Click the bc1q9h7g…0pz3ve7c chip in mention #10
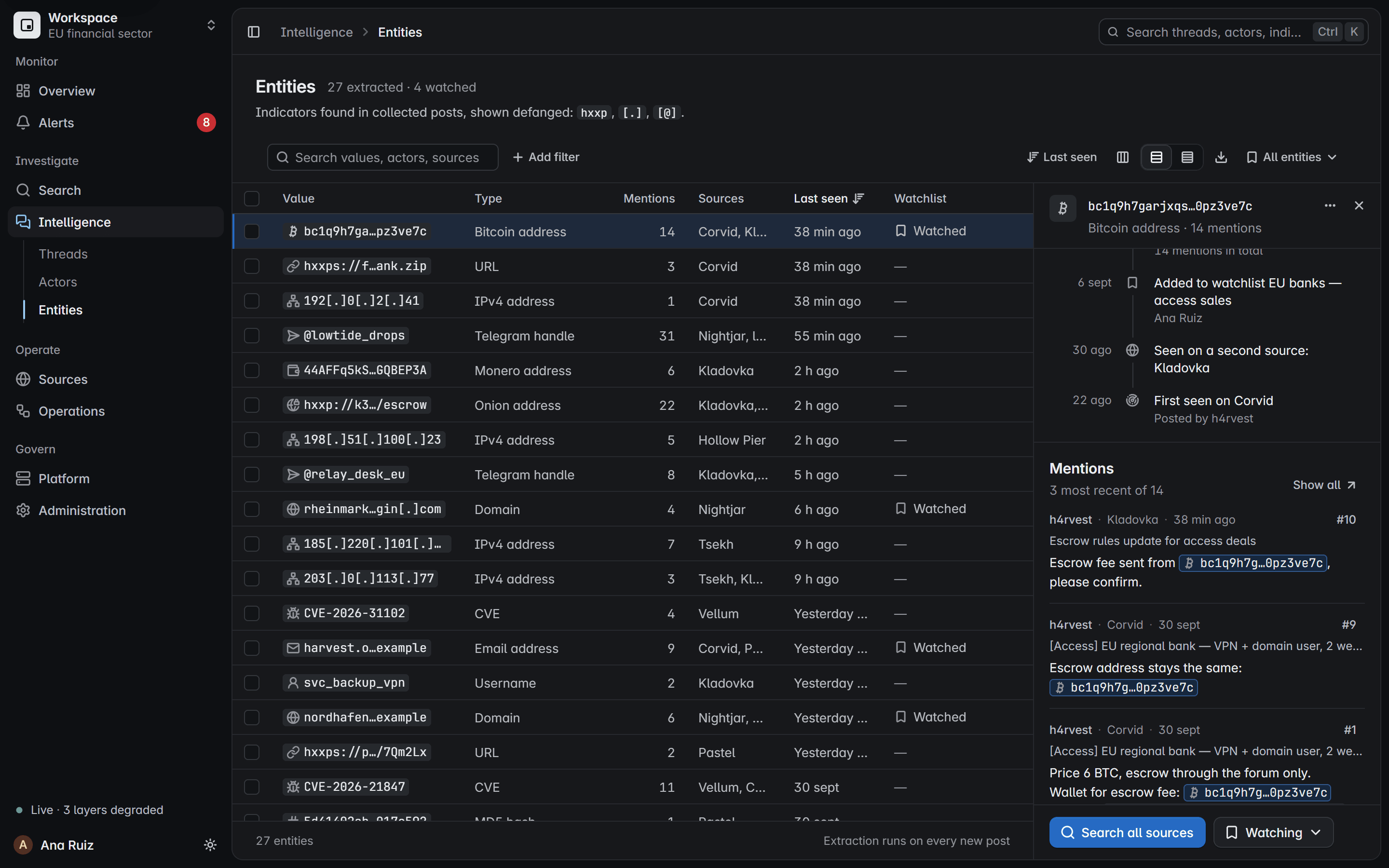The image size is (1389, 868). [1254, 563]
